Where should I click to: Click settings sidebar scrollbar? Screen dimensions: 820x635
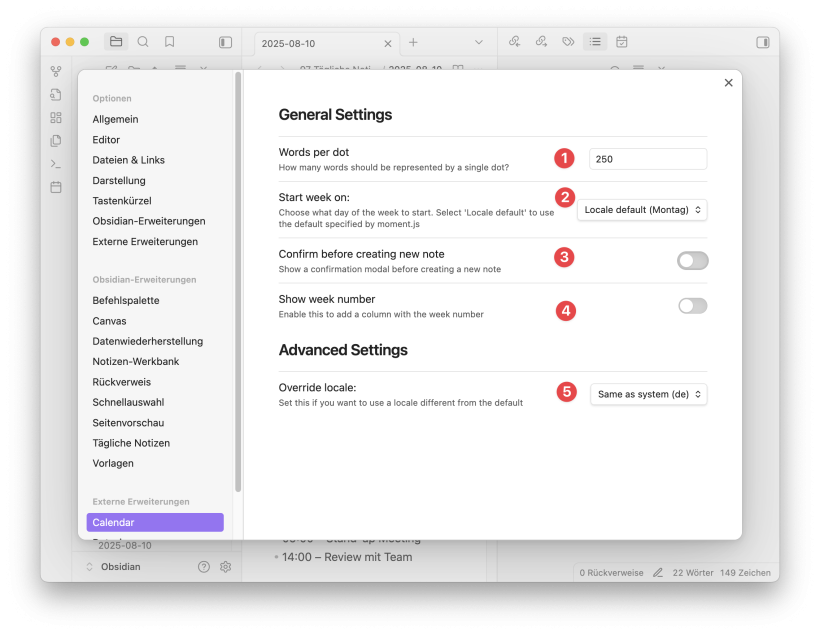click(238, 282)
